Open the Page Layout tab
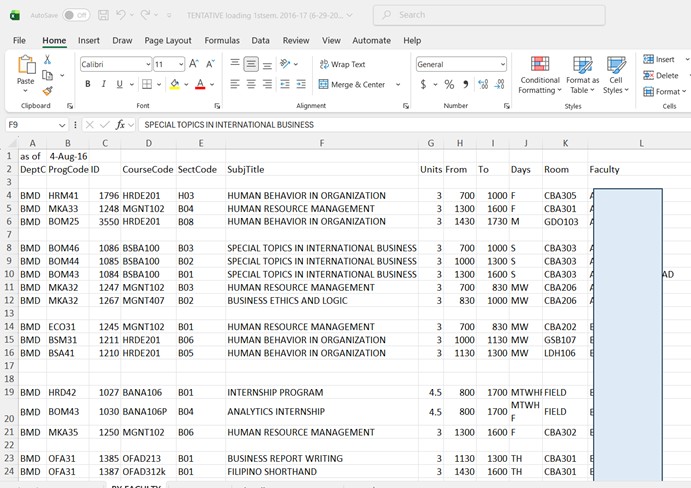The height and width of the screenshot is (488, 691). (167, 40)
